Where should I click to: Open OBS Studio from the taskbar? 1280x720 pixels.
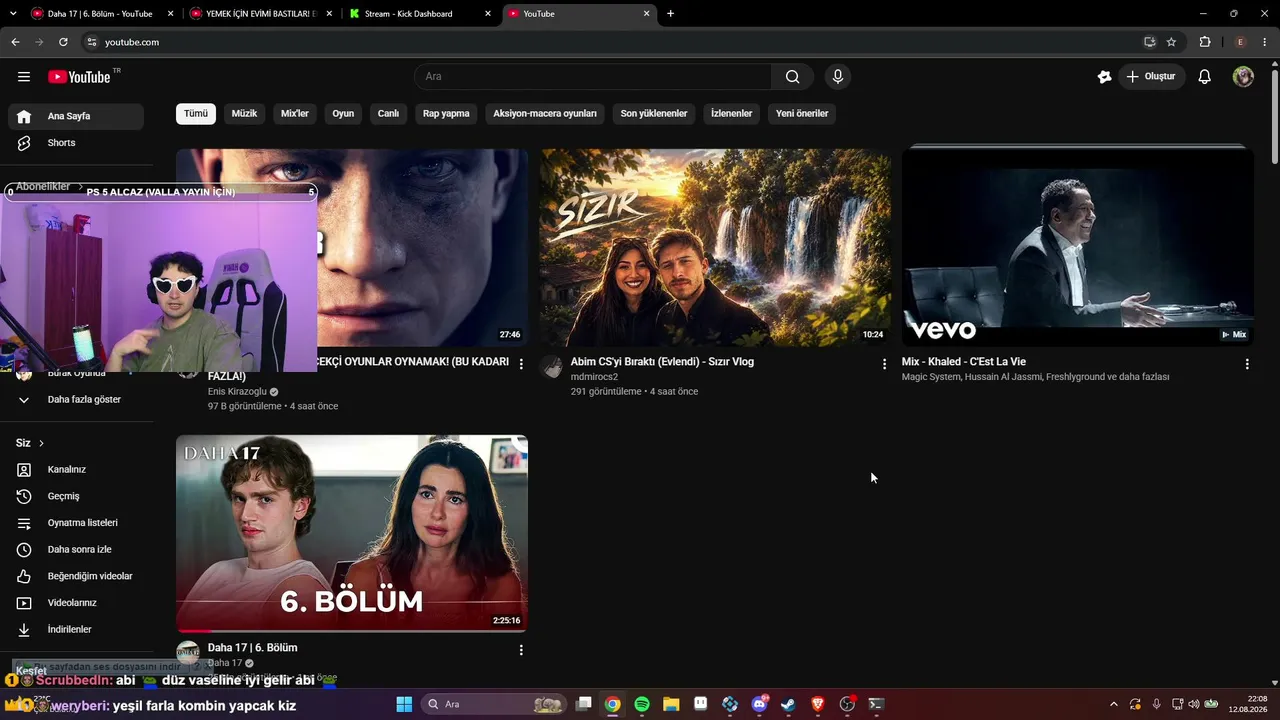[847, 704]
